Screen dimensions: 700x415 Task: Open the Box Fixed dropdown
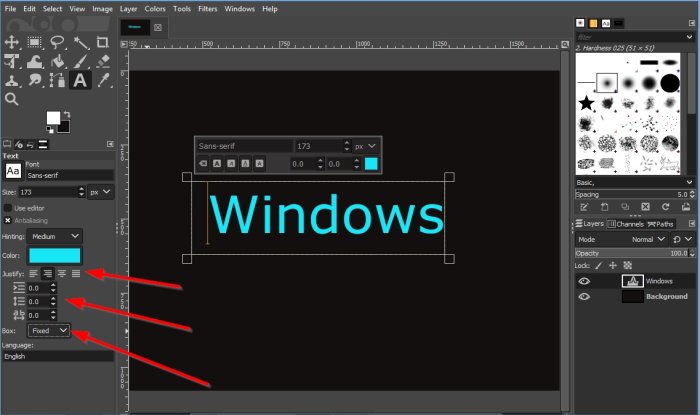click(49, 331)
